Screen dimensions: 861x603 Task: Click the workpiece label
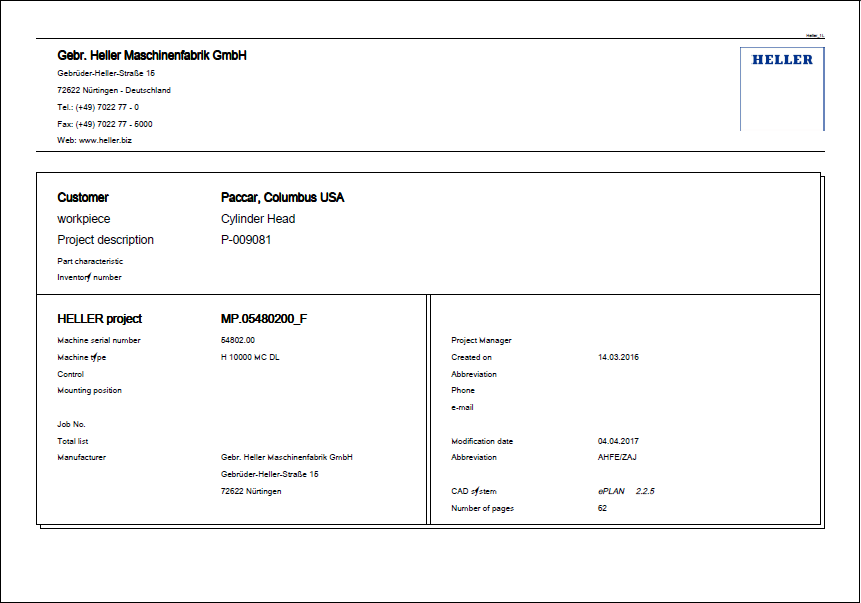[83, 219]
